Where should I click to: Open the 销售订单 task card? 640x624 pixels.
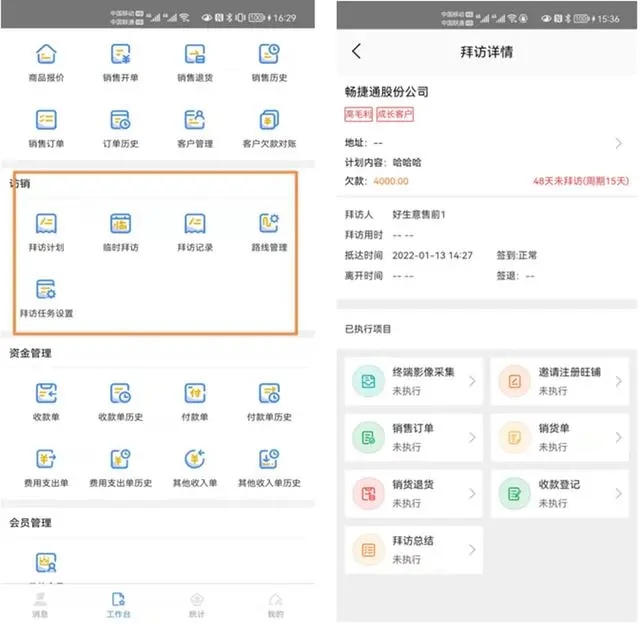(x=413, y=437)
